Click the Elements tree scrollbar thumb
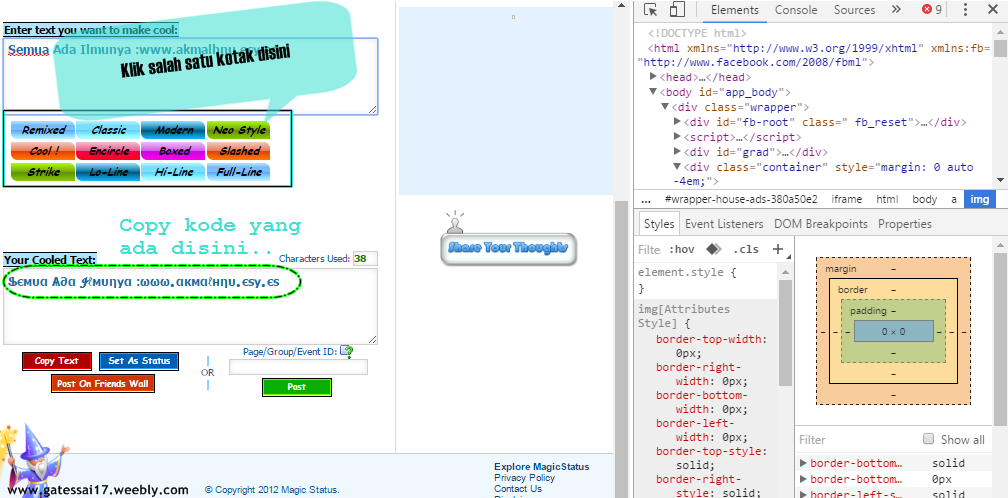1008x498 pixels. pyautogui.click(x=1000, y=48)
